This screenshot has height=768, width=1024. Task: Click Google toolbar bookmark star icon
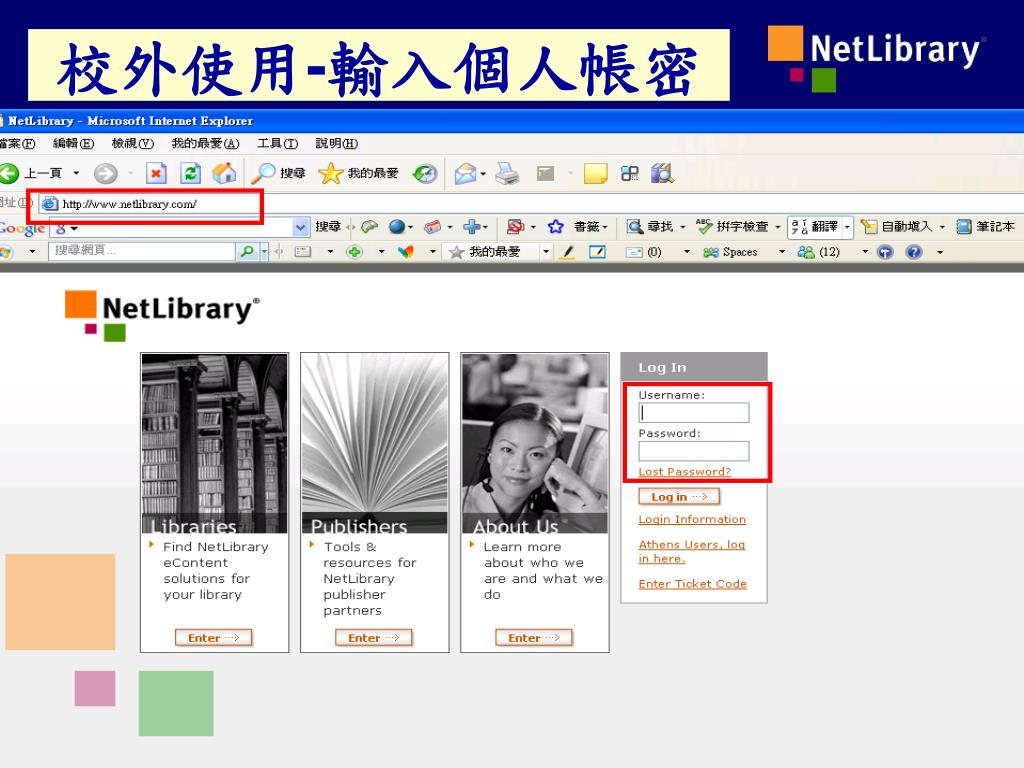[x=556, y=227]
